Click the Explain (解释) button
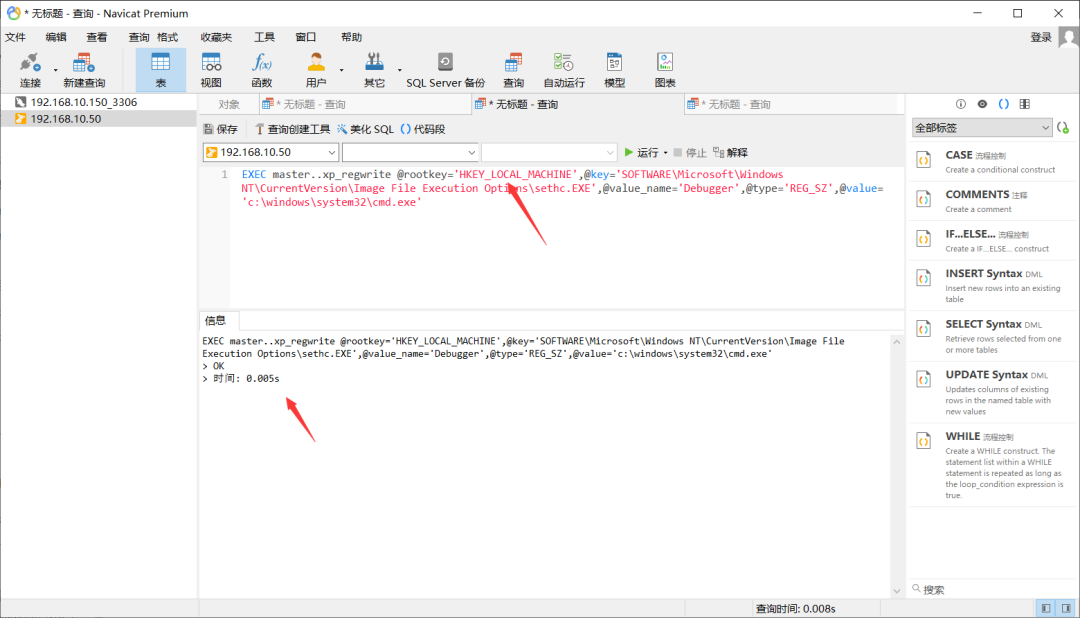Image resolution: width=1080 pixels, height=618 pixels. coord(730,152)
